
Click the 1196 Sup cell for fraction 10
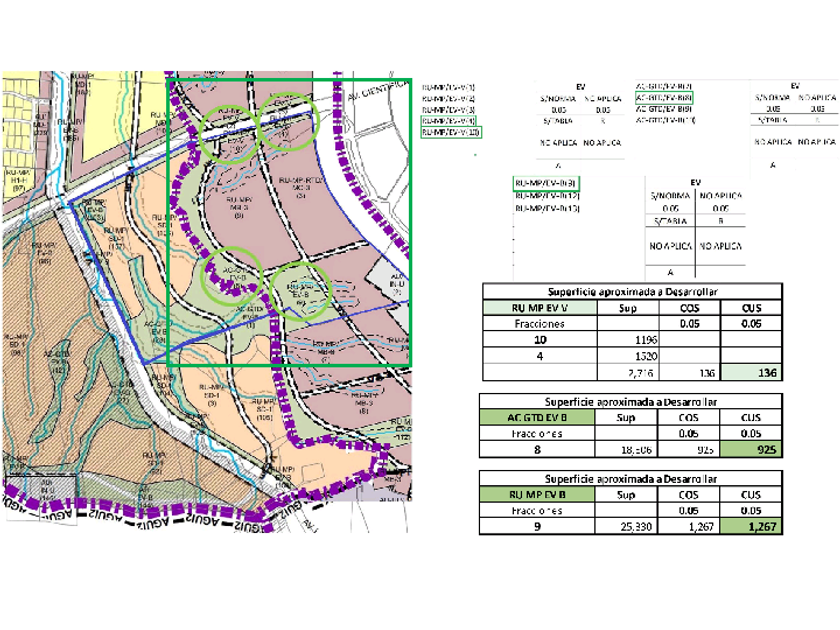click(x=628, y=340)
